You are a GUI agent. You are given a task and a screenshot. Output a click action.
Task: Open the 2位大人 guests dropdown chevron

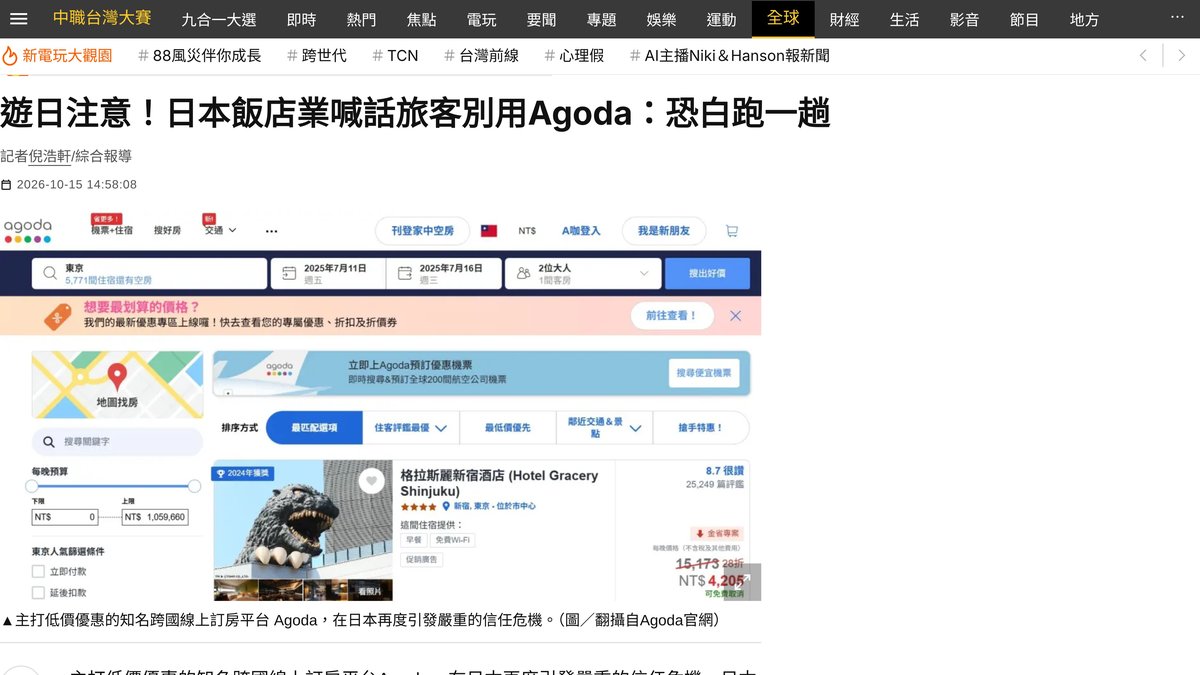[x=644, y=273]
